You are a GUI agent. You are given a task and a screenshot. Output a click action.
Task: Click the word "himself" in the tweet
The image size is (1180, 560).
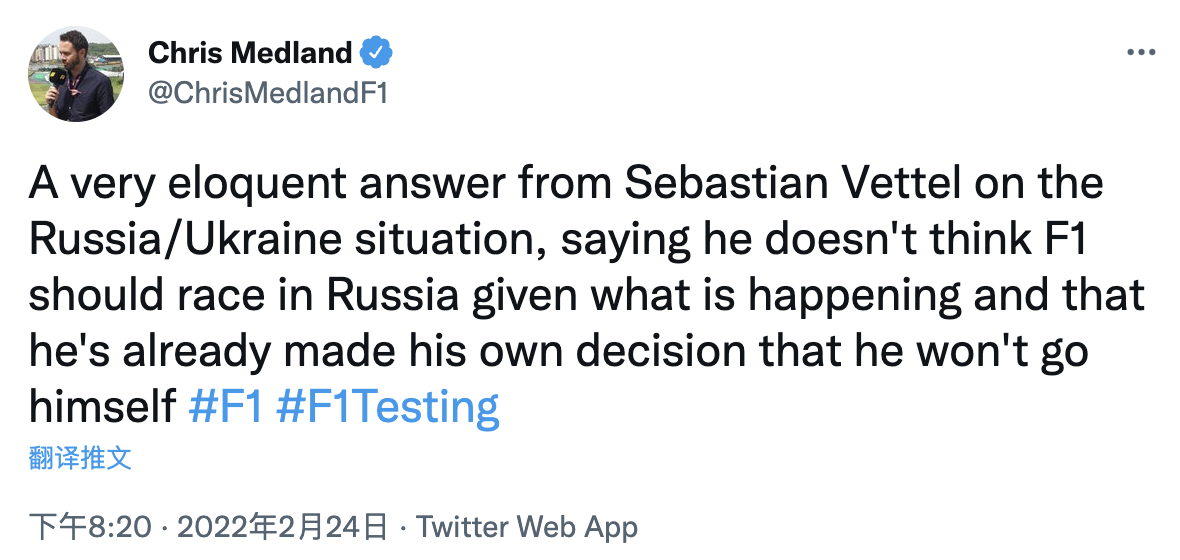coord(102,408)
